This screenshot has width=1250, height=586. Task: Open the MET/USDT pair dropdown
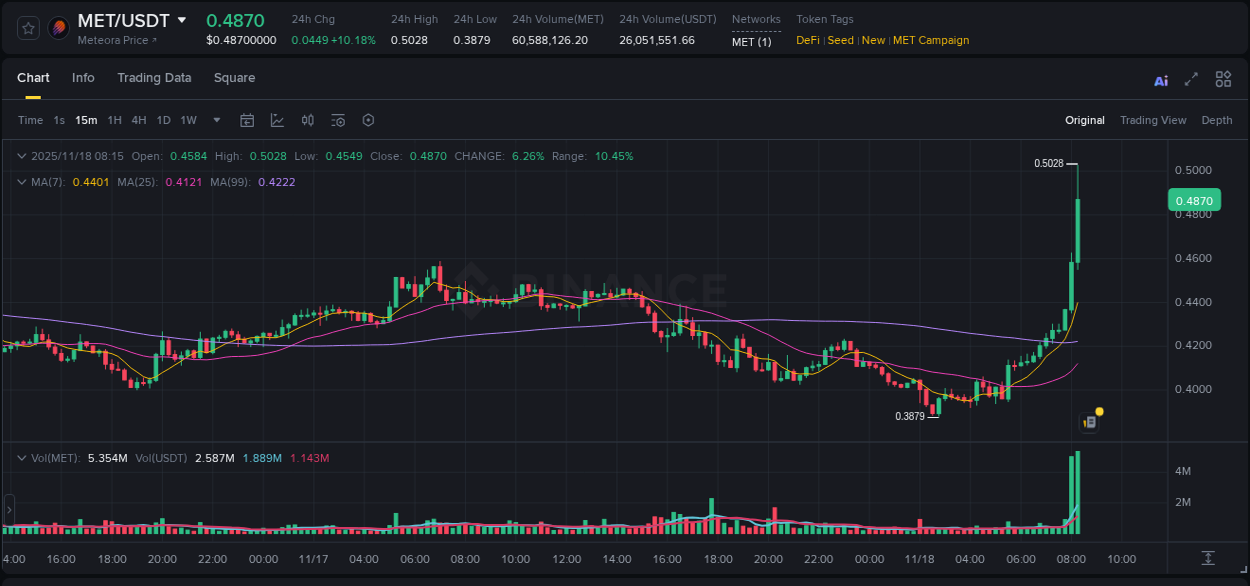[x=182, y=19]
